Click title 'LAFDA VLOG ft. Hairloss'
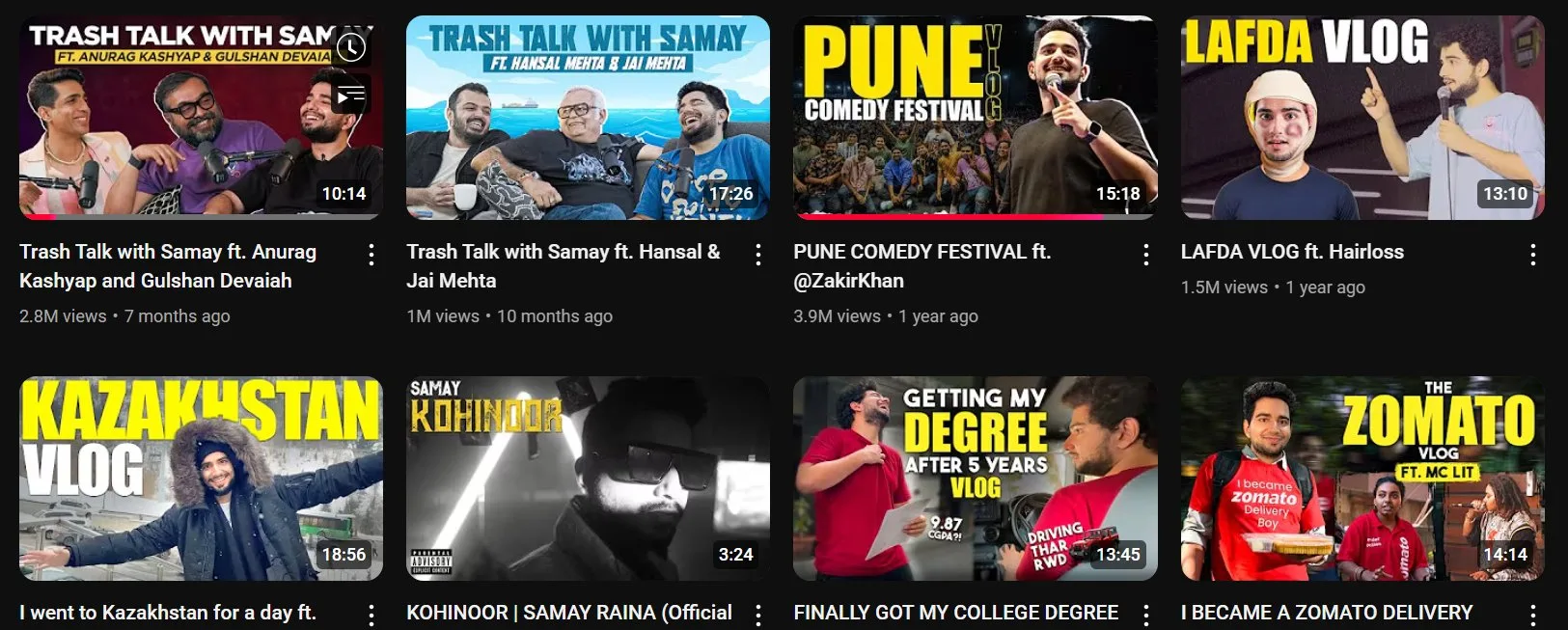 (x=1292, y=252)
